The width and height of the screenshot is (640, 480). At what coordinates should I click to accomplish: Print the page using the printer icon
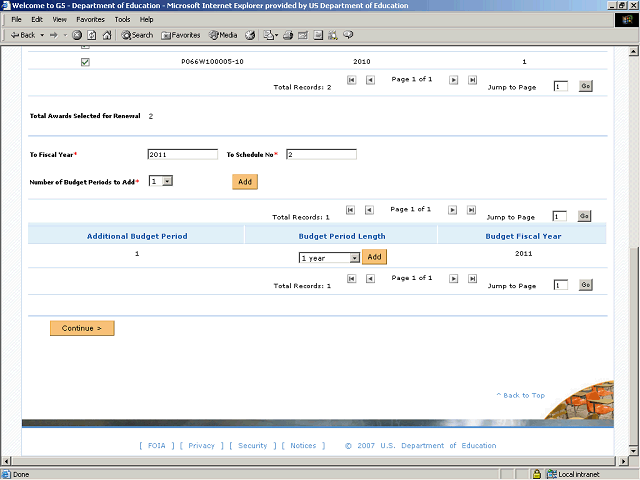(288, 35)
